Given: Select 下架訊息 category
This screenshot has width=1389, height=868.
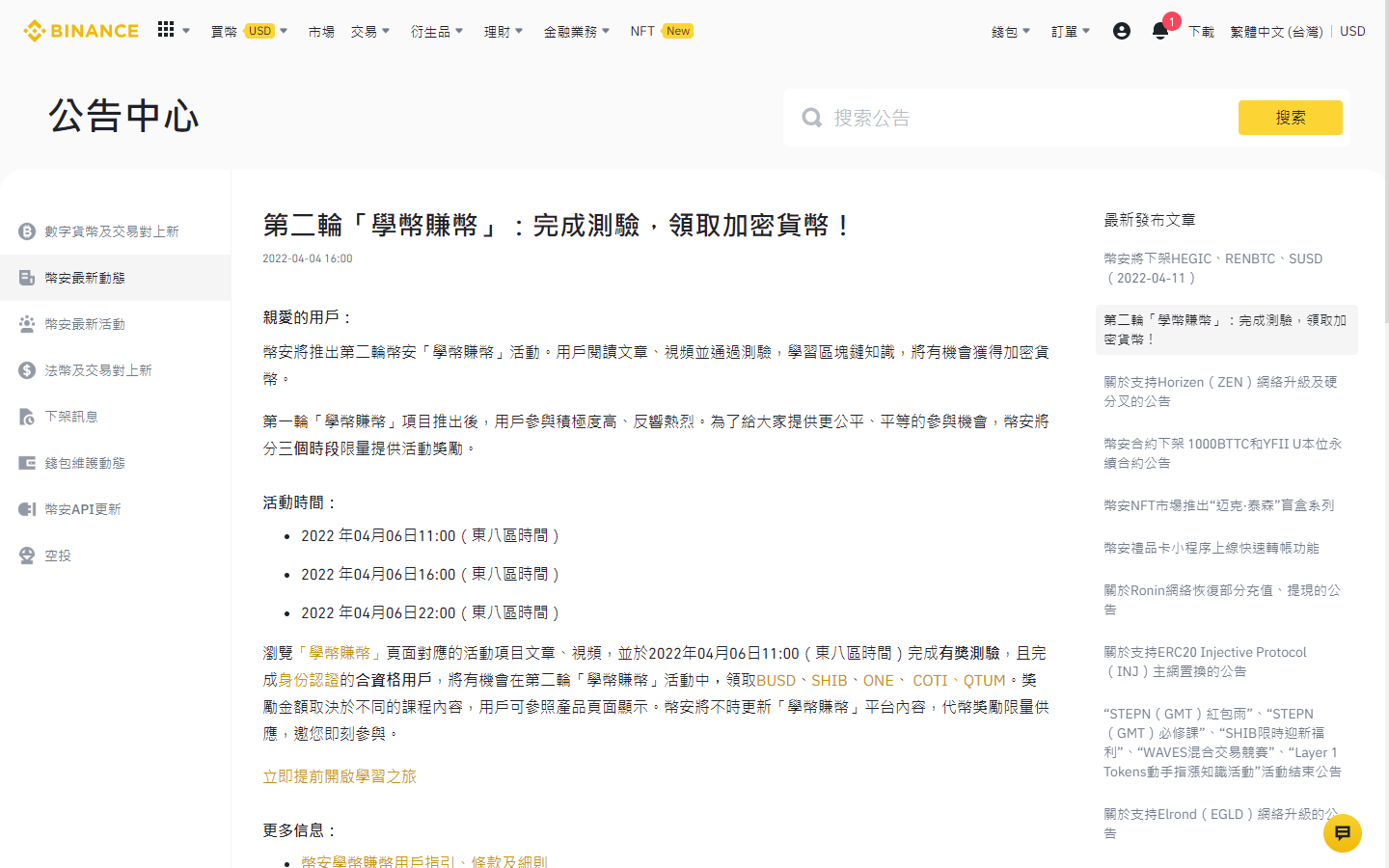Looking at the screenshot, I should tap(115, 417).
